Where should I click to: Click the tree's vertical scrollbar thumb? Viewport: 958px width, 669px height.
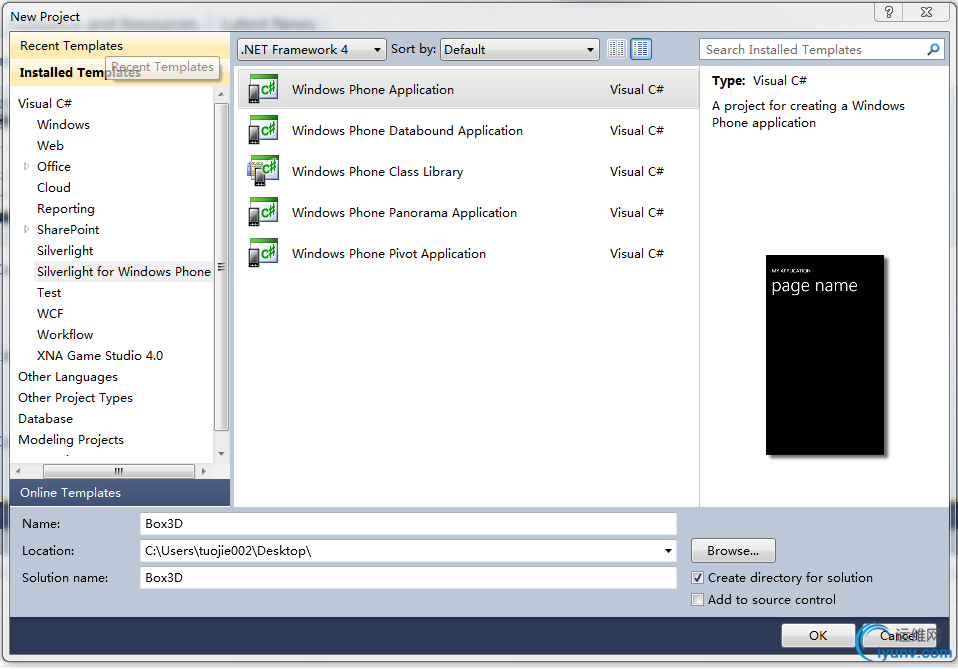coord(221,267)
